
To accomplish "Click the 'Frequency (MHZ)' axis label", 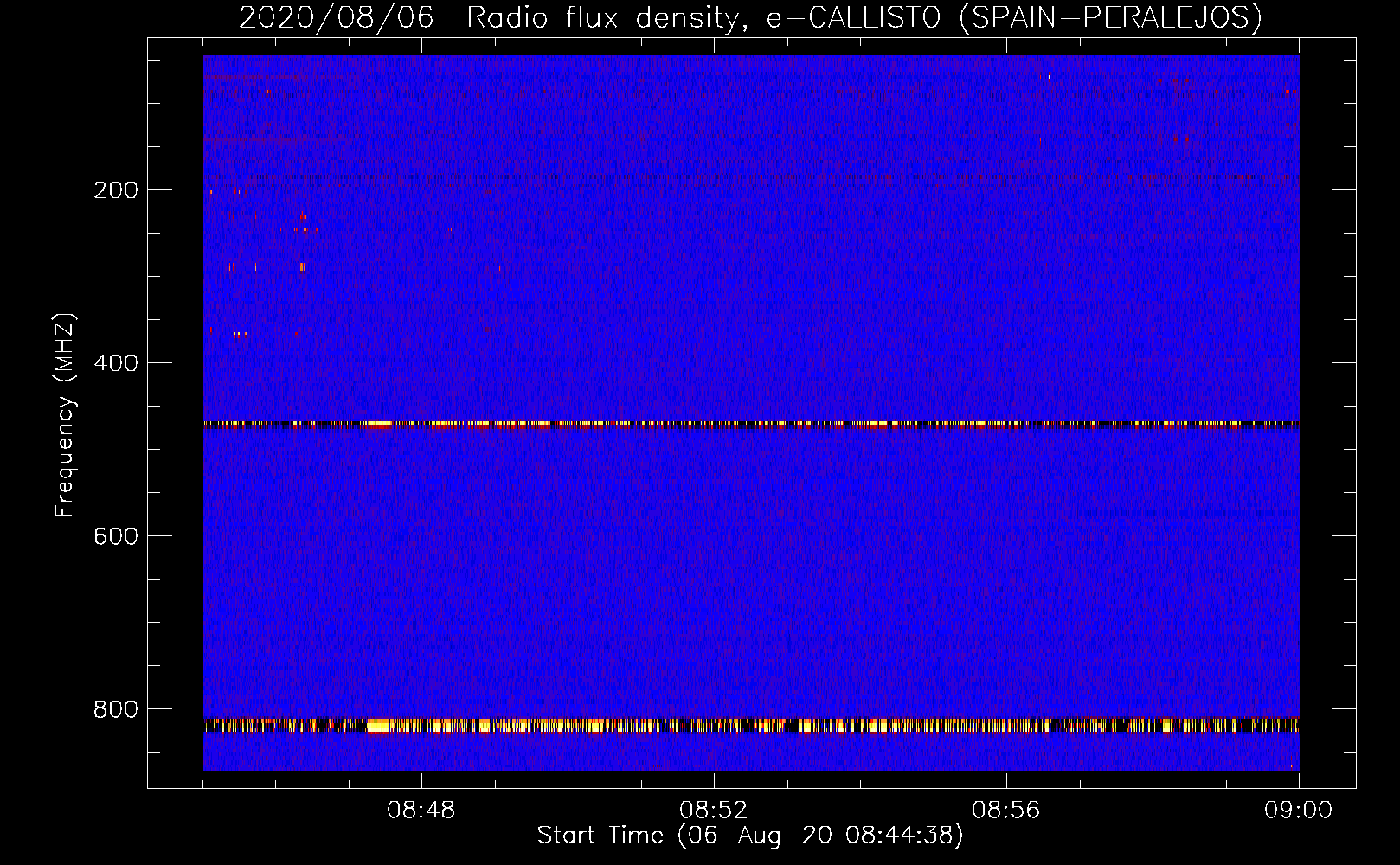I will [65, 415].
